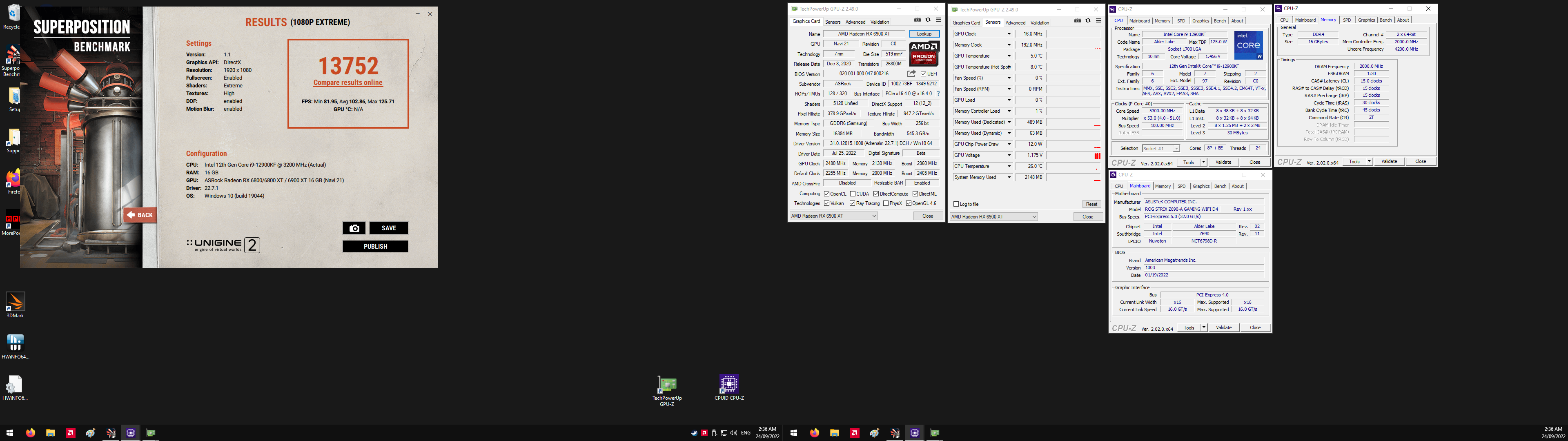The image size is (1568, 441).
Task: Open the About tab in CPU-Z Memory window
Action: tap(1403, 20)
